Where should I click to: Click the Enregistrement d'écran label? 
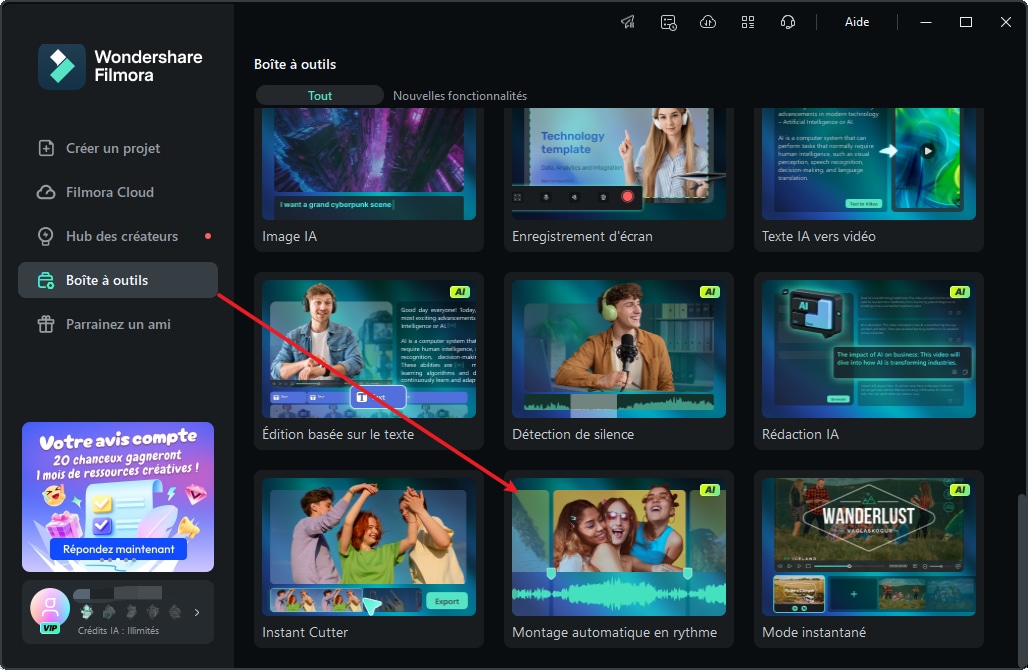click(x=582, y=237)
